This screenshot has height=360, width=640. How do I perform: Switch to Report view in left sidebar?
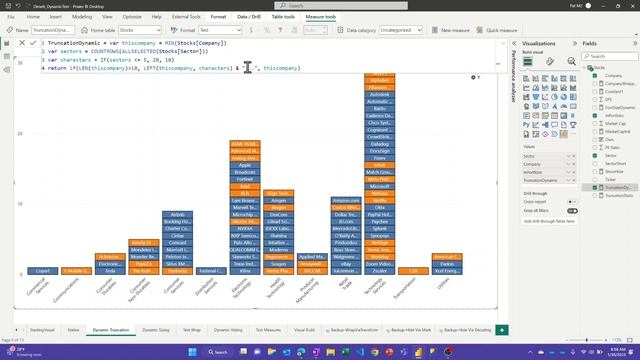click(x=7, y=43)
